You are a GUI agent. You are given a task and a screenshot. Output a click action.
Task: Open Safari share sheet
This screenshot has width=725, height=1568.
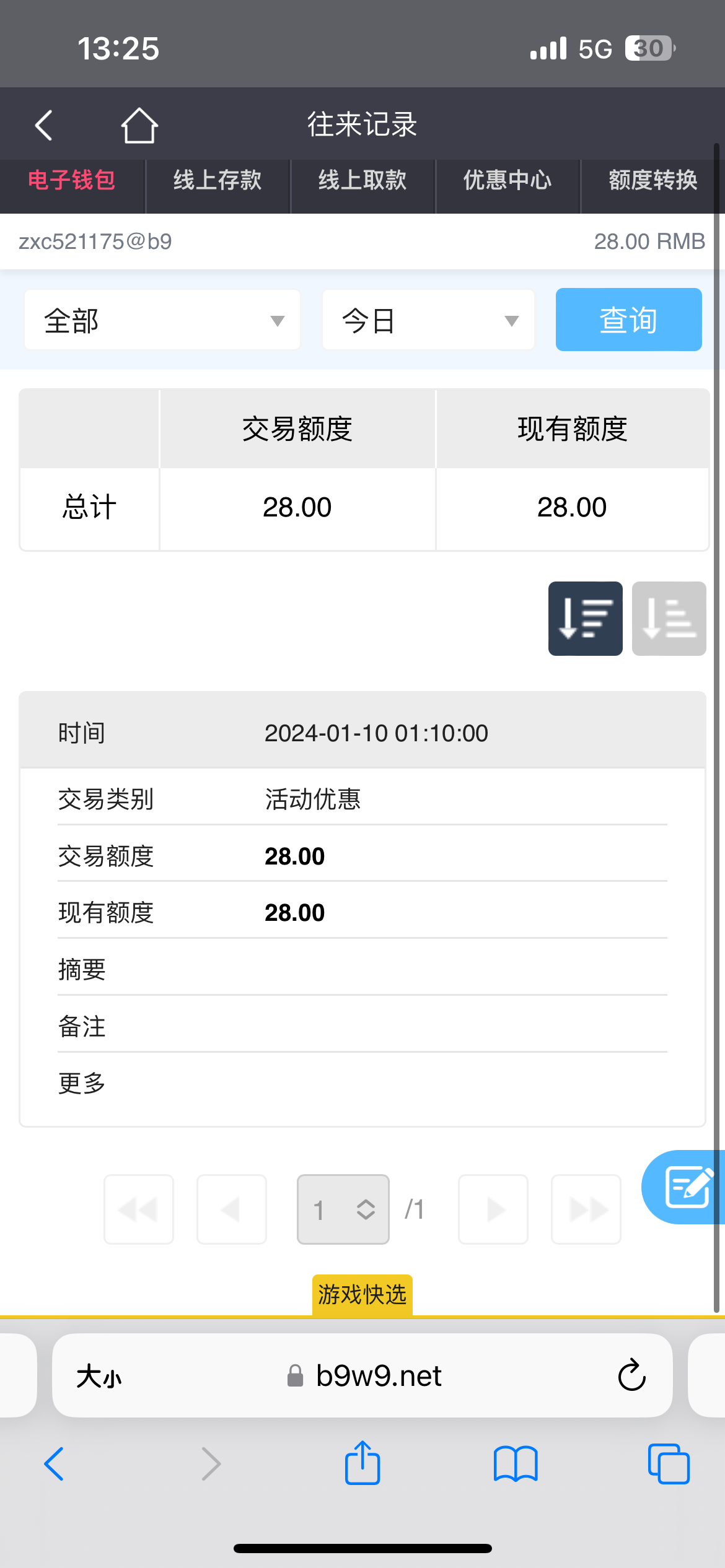coord(362,1464)
